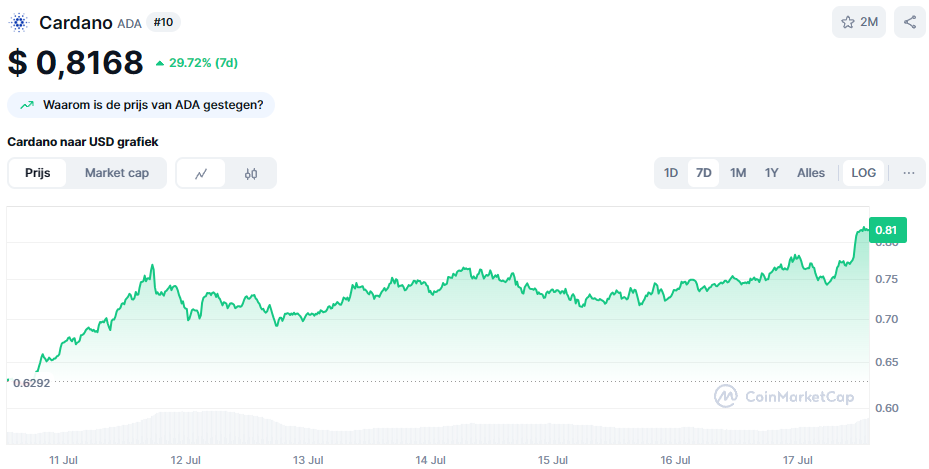Screen dimensions: 929x469
Task: Click the 12 Jul date label
Action: coord(185,460)
